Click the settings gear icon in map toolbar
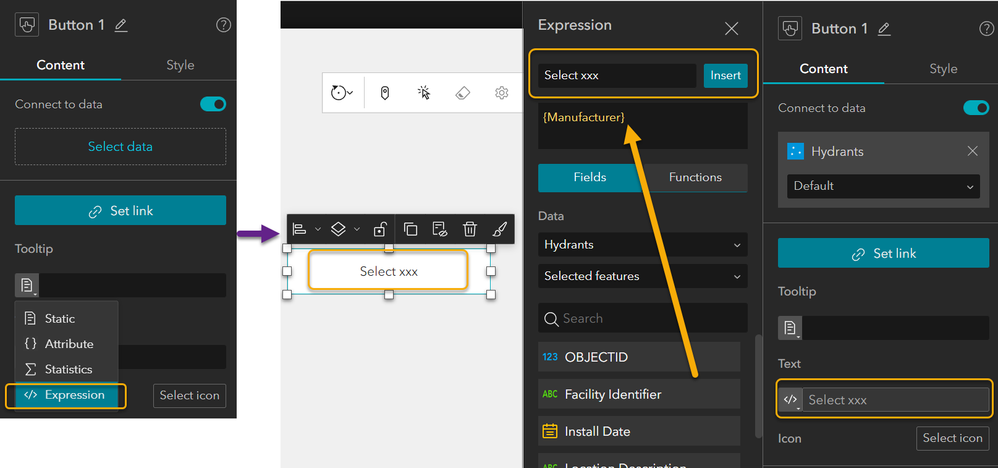This screenshot has height=468, width=998. (501, 93)
